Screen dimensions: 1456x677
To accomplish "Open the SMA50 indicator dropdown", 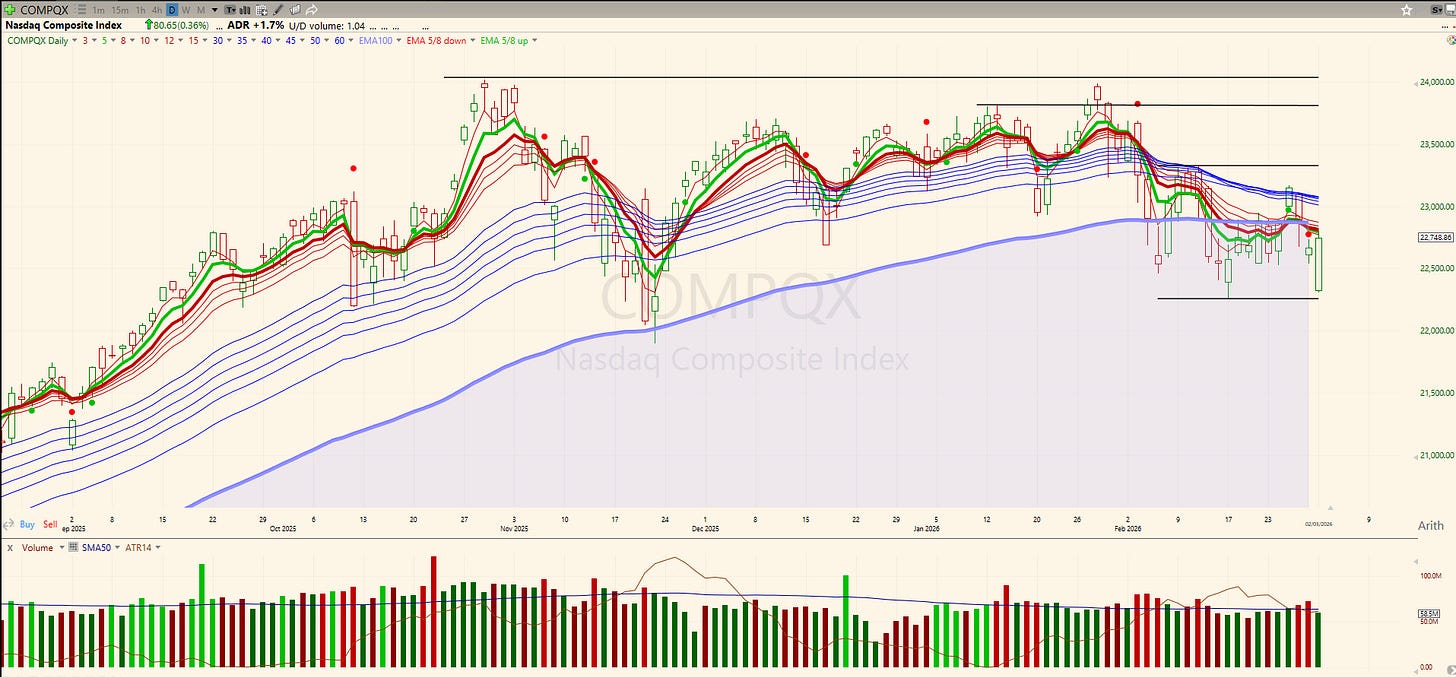I will [x=117, y=547].
